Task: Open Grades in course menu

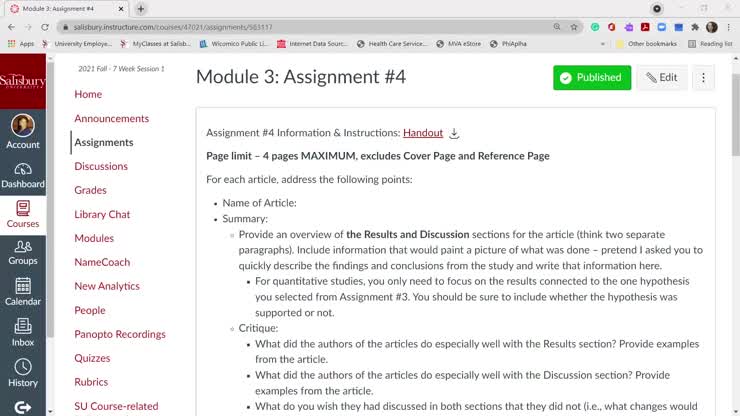Action: tap(90, 190)
